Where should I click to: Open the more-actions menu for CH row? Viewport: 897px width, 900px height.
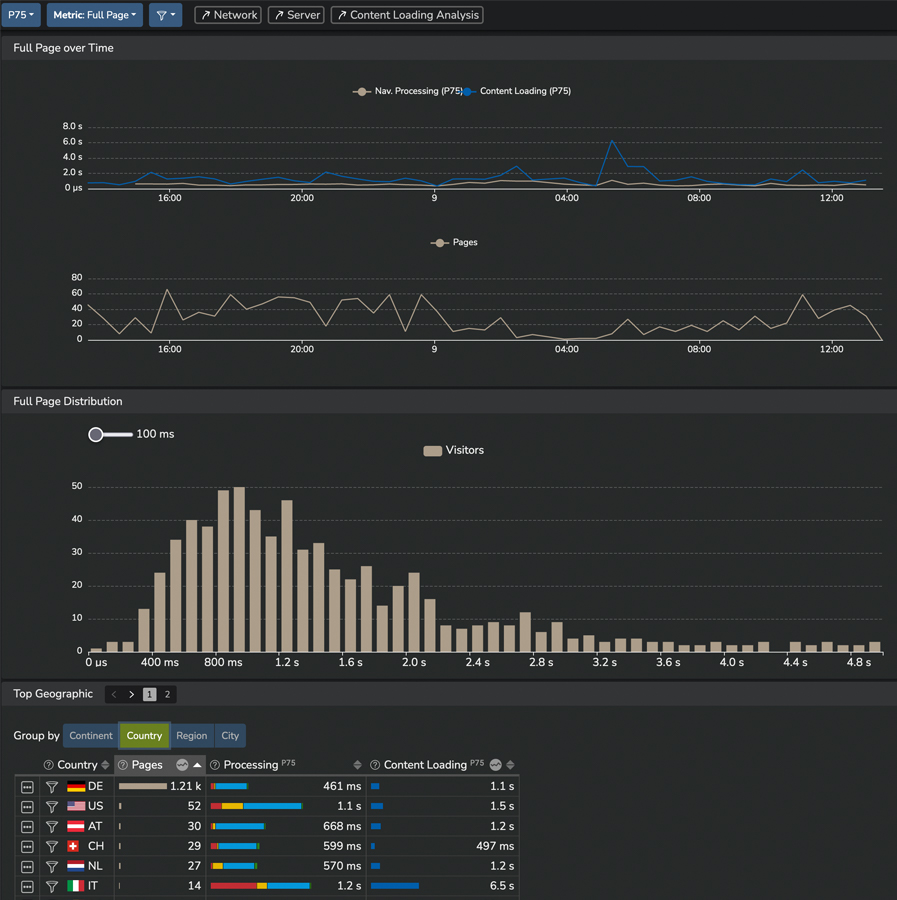tap(27, 847)
